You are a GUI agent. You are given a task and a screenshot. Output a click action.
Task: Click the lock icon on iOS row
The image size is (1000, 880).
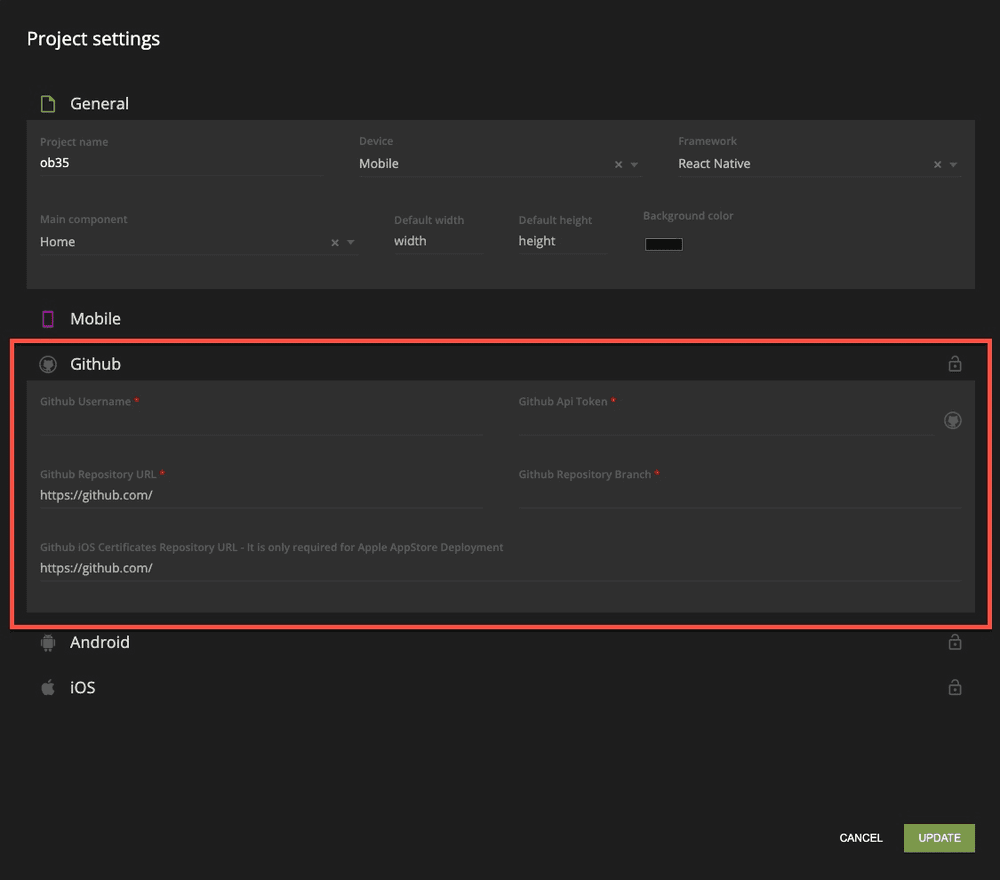[x=955, y=687]
